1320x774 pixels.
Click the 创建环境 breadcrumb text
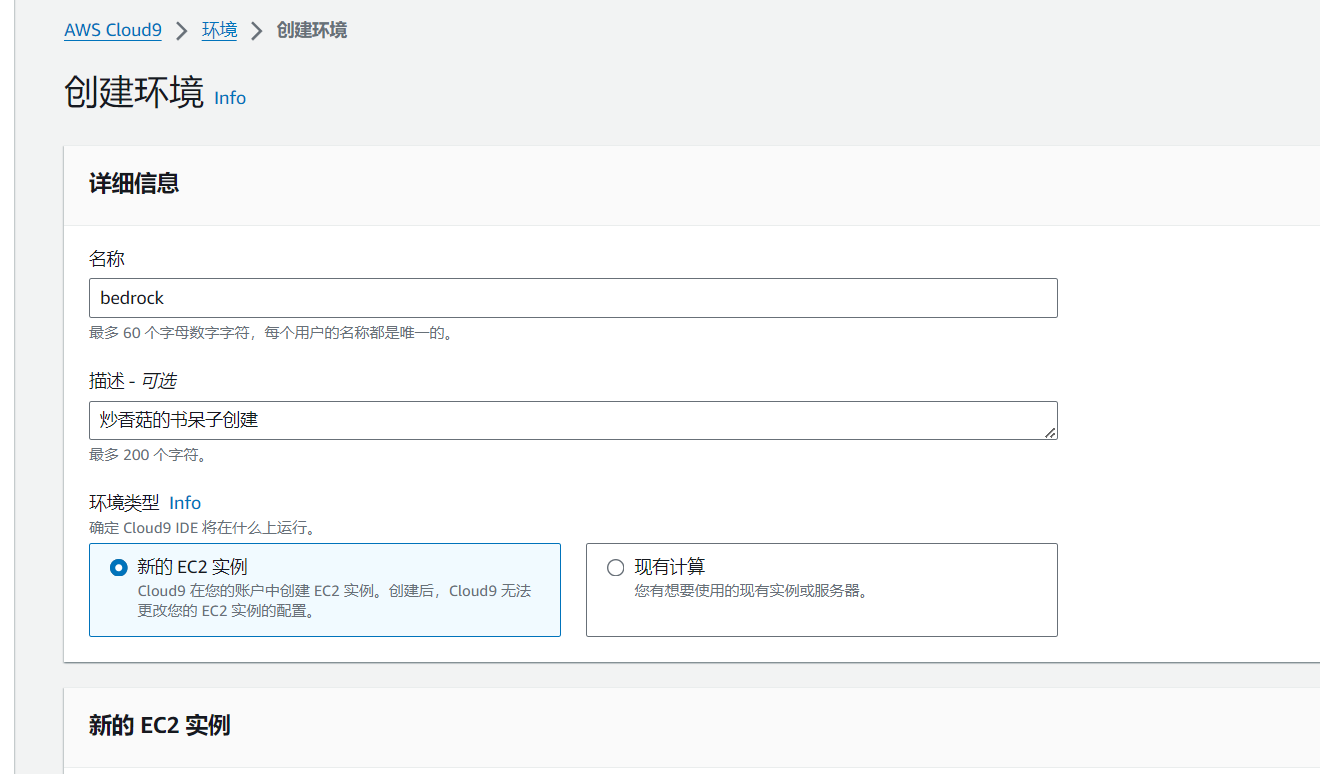pos(312,30)
